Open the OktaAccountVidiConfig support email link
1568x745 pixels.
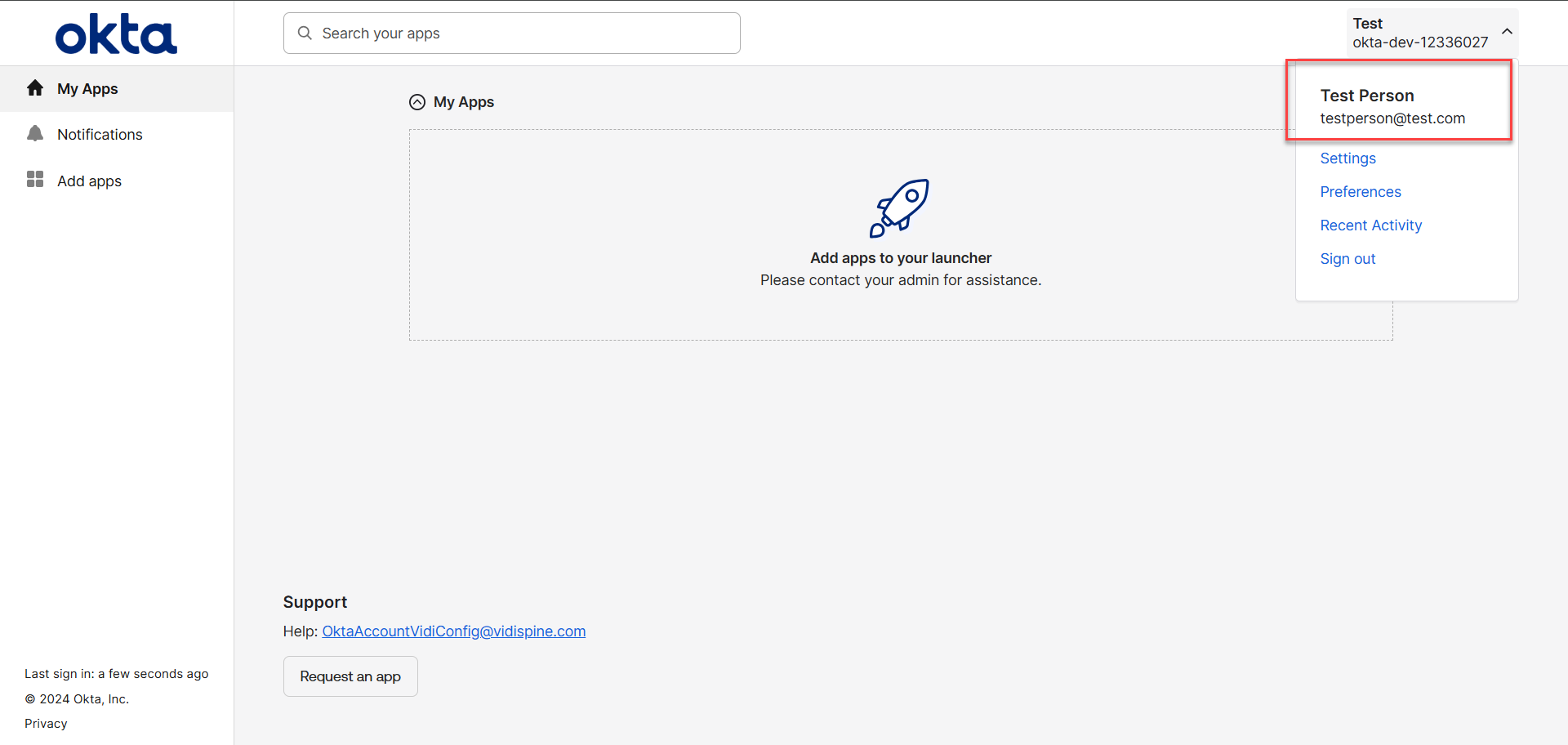[x=453, y=631]
